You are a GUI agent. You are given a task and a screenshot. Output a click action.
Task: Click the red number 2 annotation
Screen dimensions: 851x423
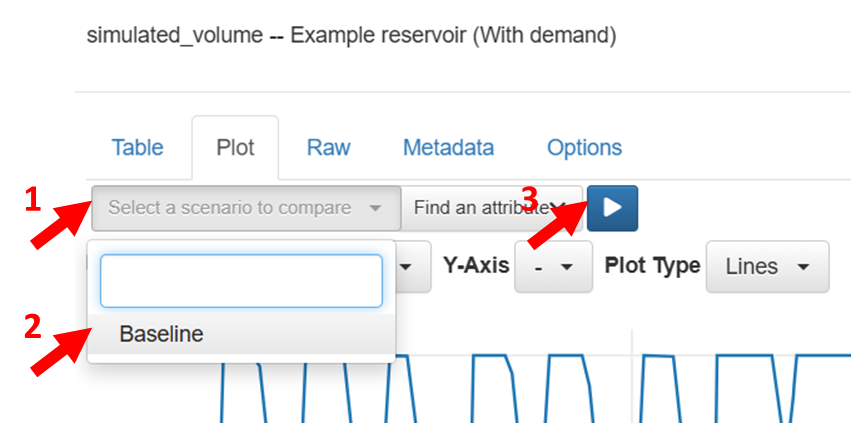coord(34,324)
